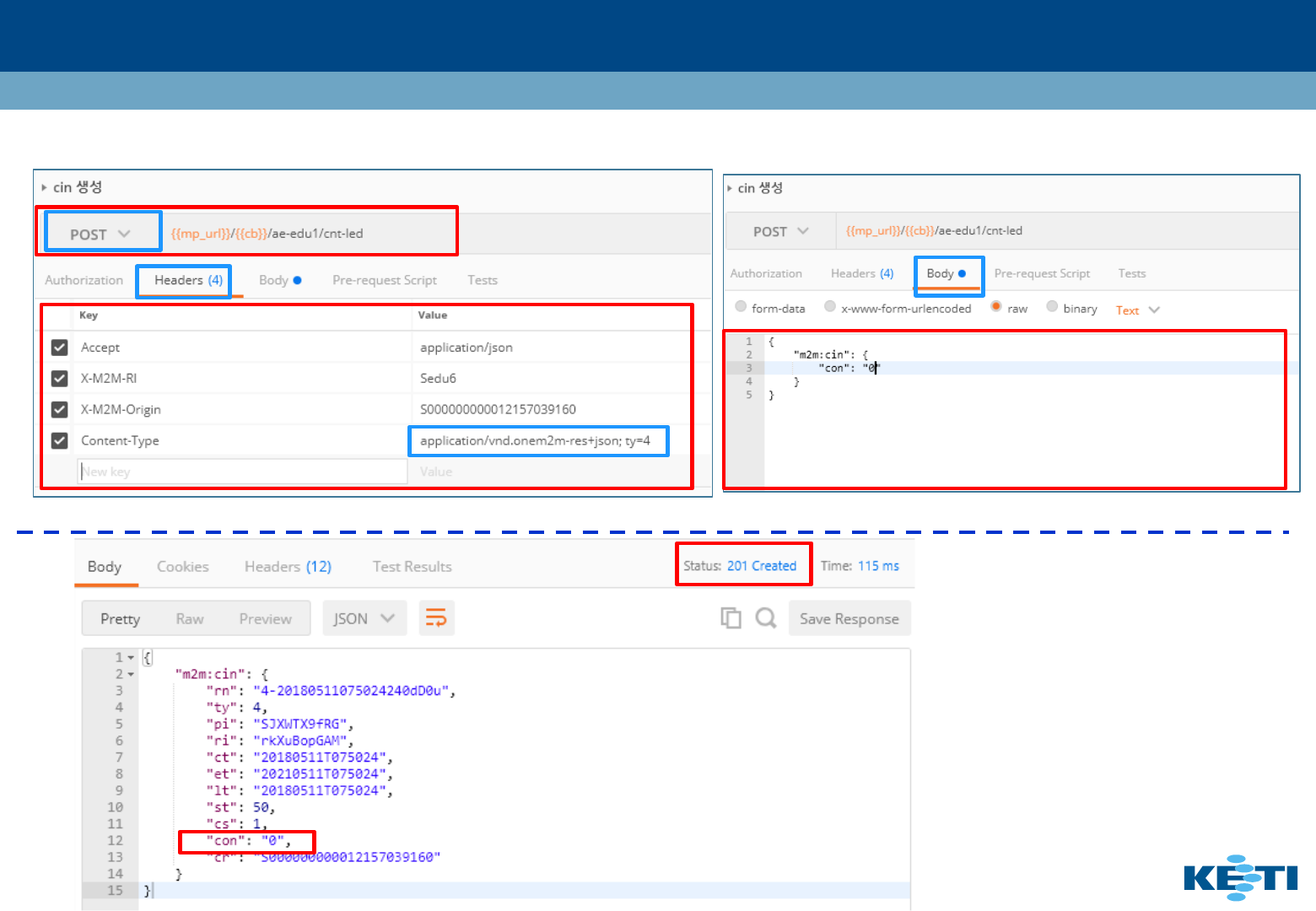Viewport: 1316px width, 911px height.
Task: Click request body editor line '"con": "0"'
Action: coord(849,369)
